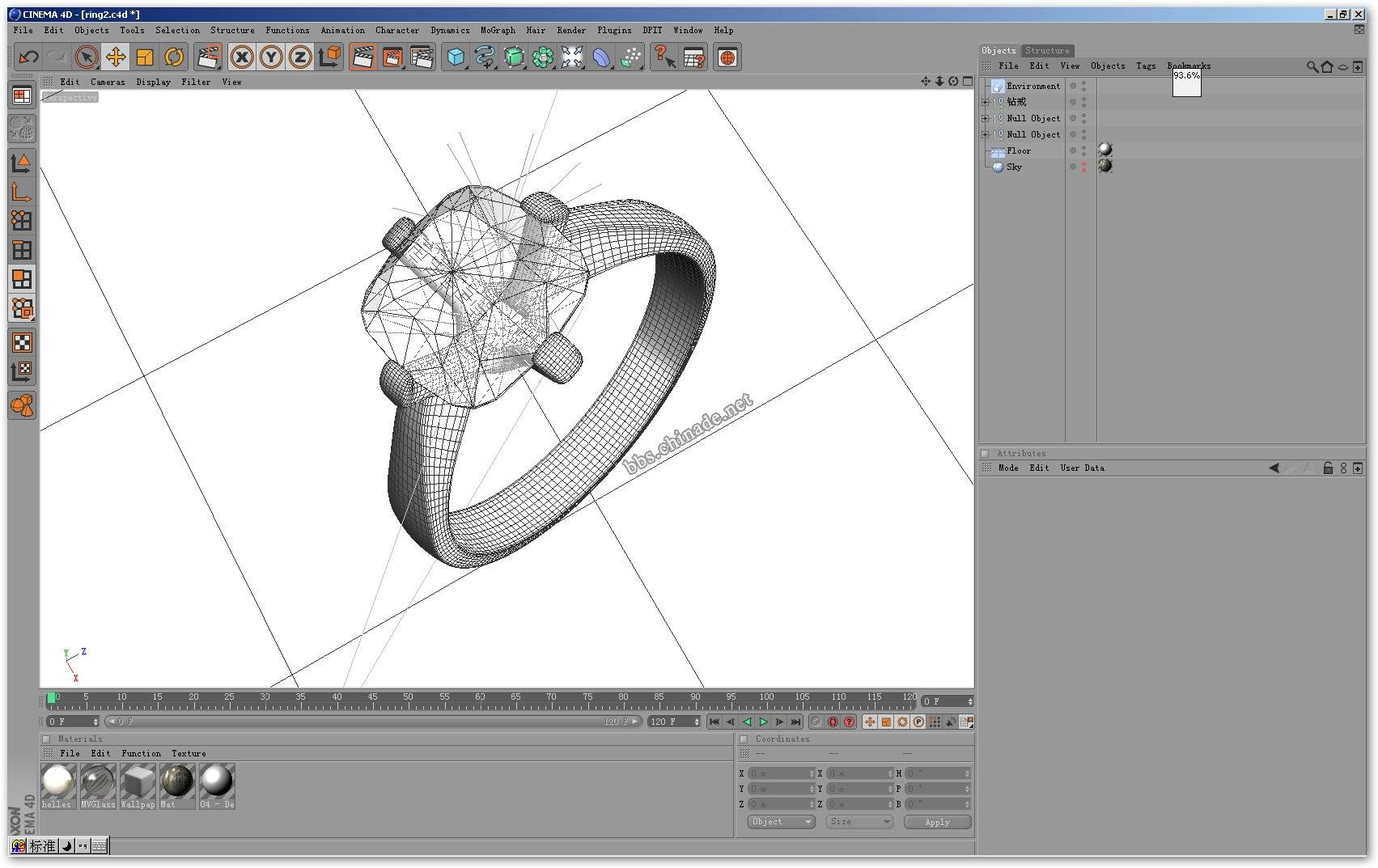Select the MVGlass material thumbnail
Image resolution: width=1378 pixels, height=868 pixels.
[x=97, y=782]
